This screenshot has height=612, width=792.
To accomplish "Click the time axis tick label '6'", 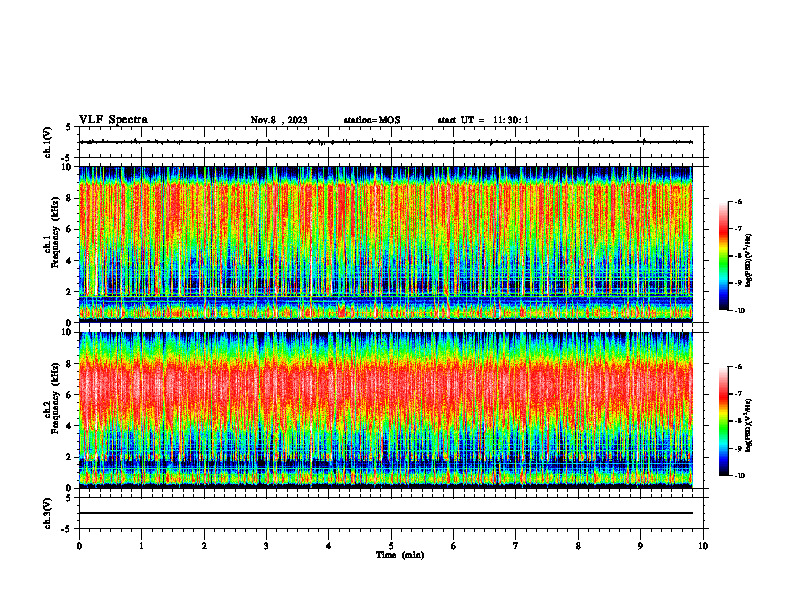I will click(454, 546).
